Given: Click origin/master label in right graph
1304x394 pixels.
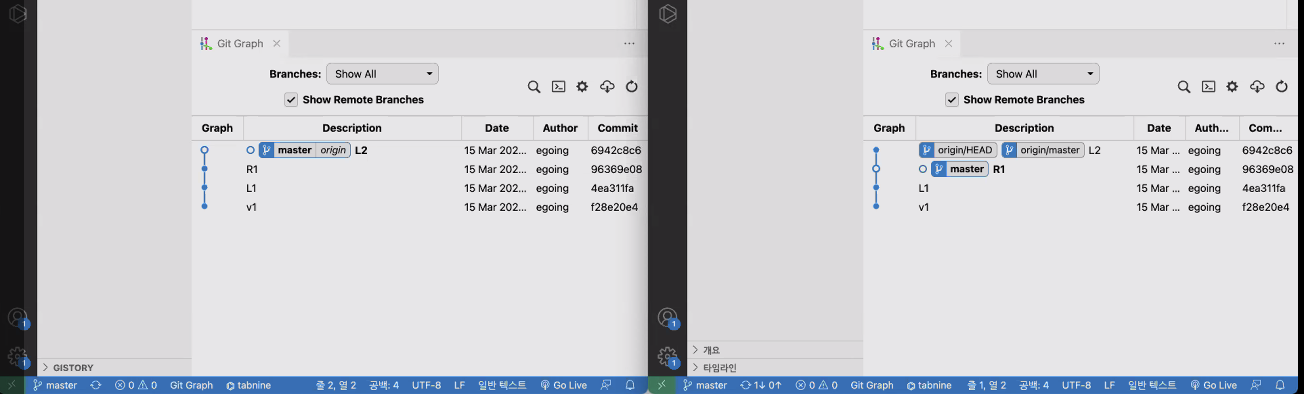Looking at the screenshot, I should [x=1043, y=150].
